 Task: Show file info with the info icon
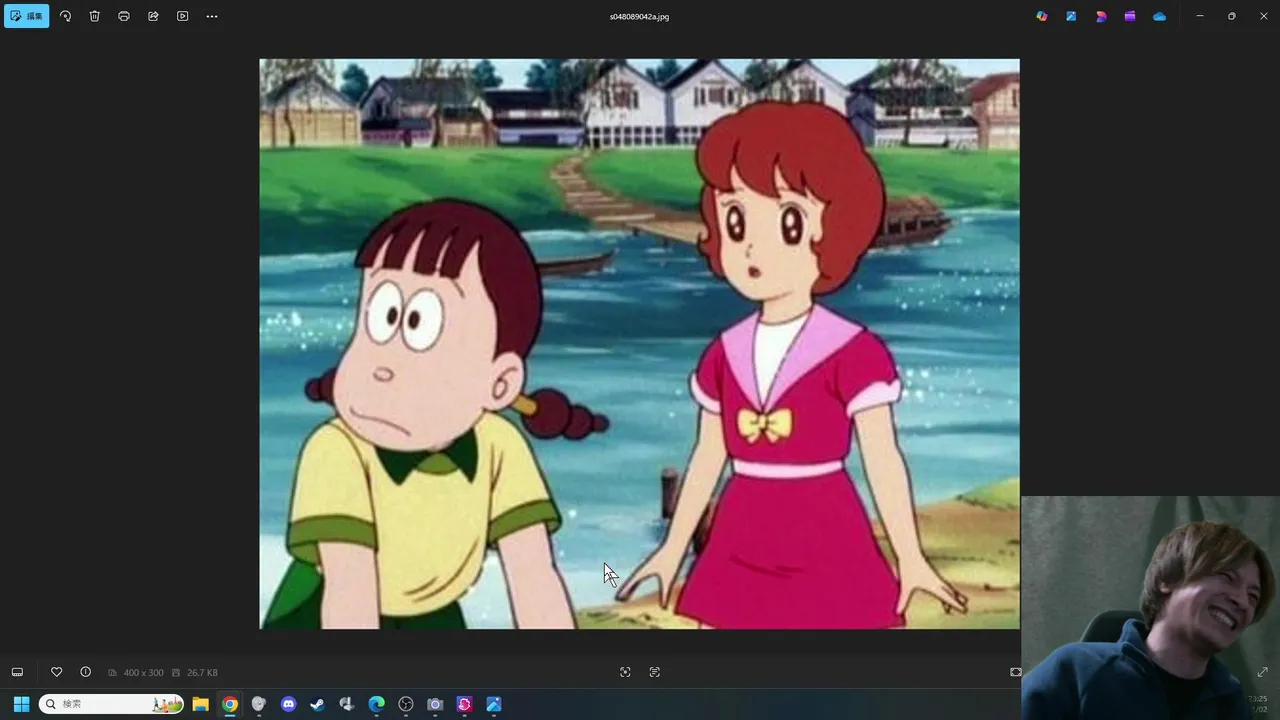click(86, 672)
